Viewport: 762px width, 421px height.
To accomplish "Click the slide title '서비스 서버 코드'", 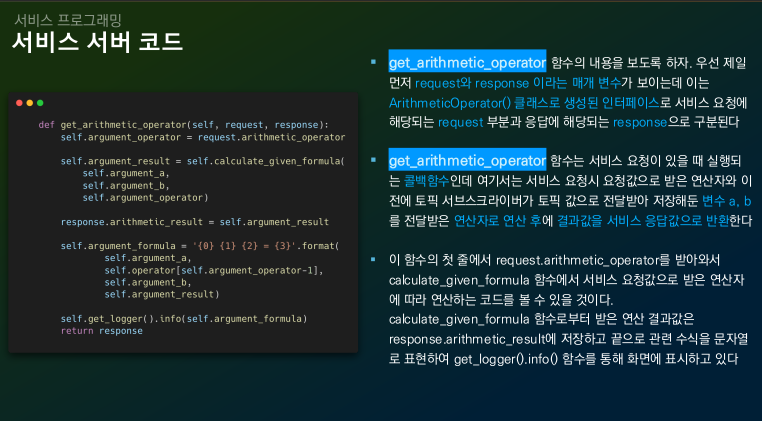I will pyautogui.click(x=97, y=42).
